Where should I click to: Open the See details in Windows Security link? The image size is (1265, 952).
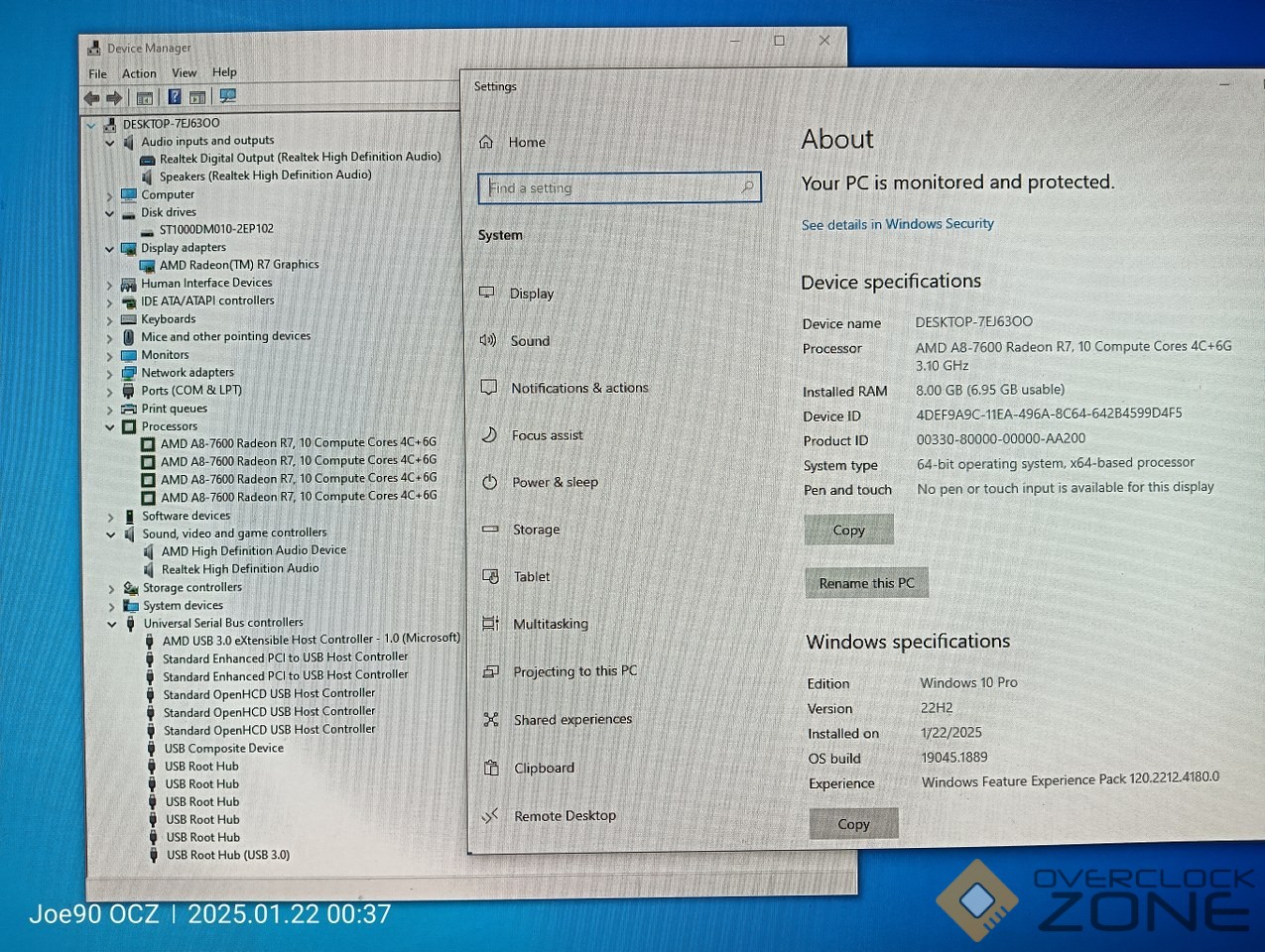898,224
